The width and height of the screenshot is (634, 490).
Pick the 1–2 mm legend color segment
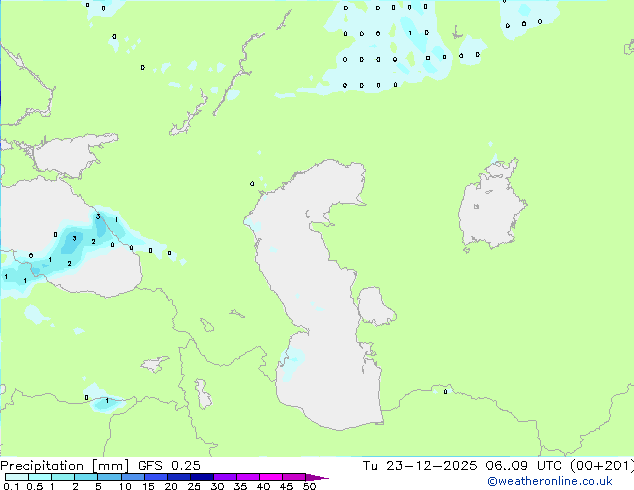[63, 477]
